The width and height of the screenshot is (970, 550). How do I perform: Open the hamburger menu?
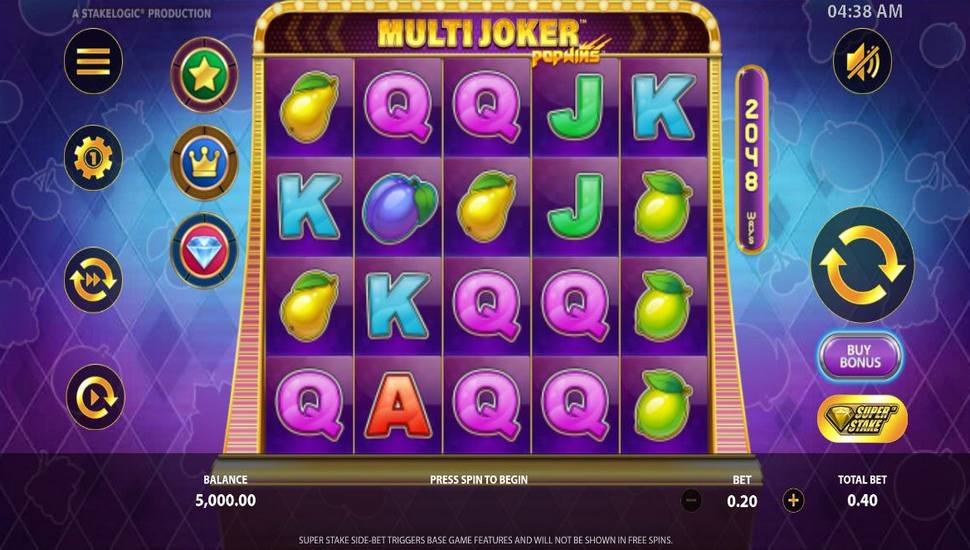[x=93, y=61]
